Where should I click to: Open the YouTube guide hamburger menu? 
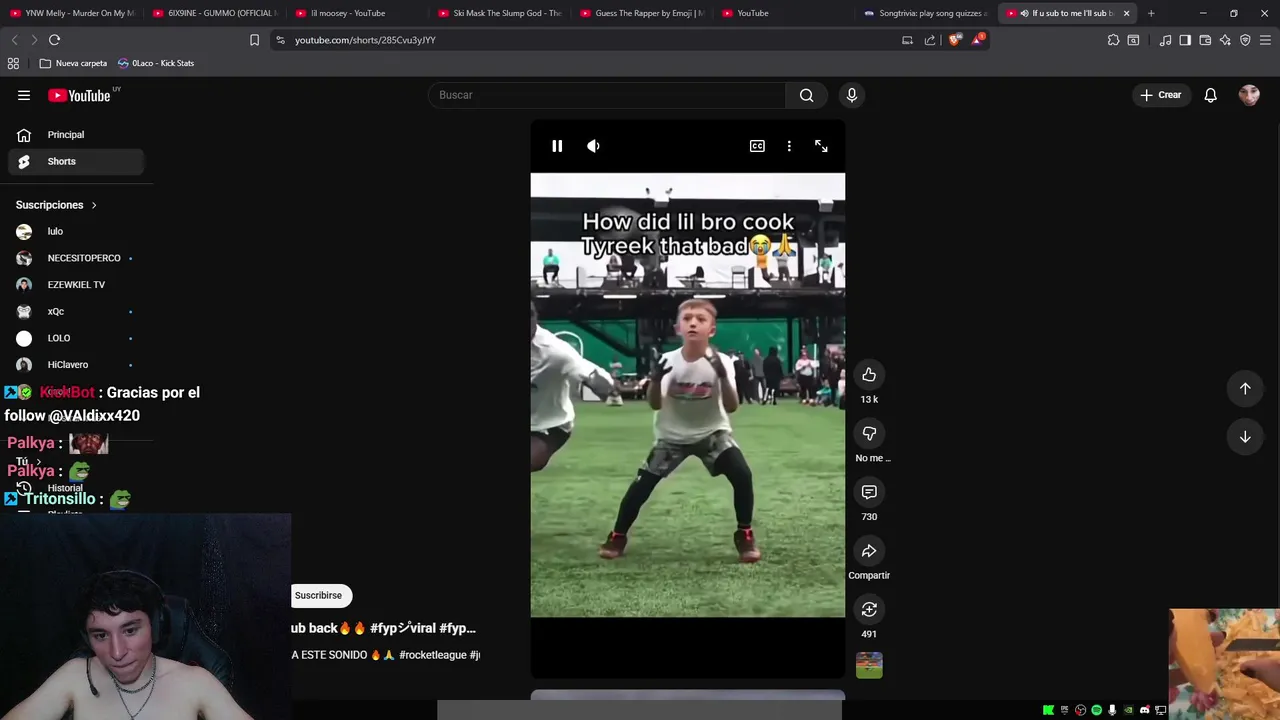(x=24, y=95)
